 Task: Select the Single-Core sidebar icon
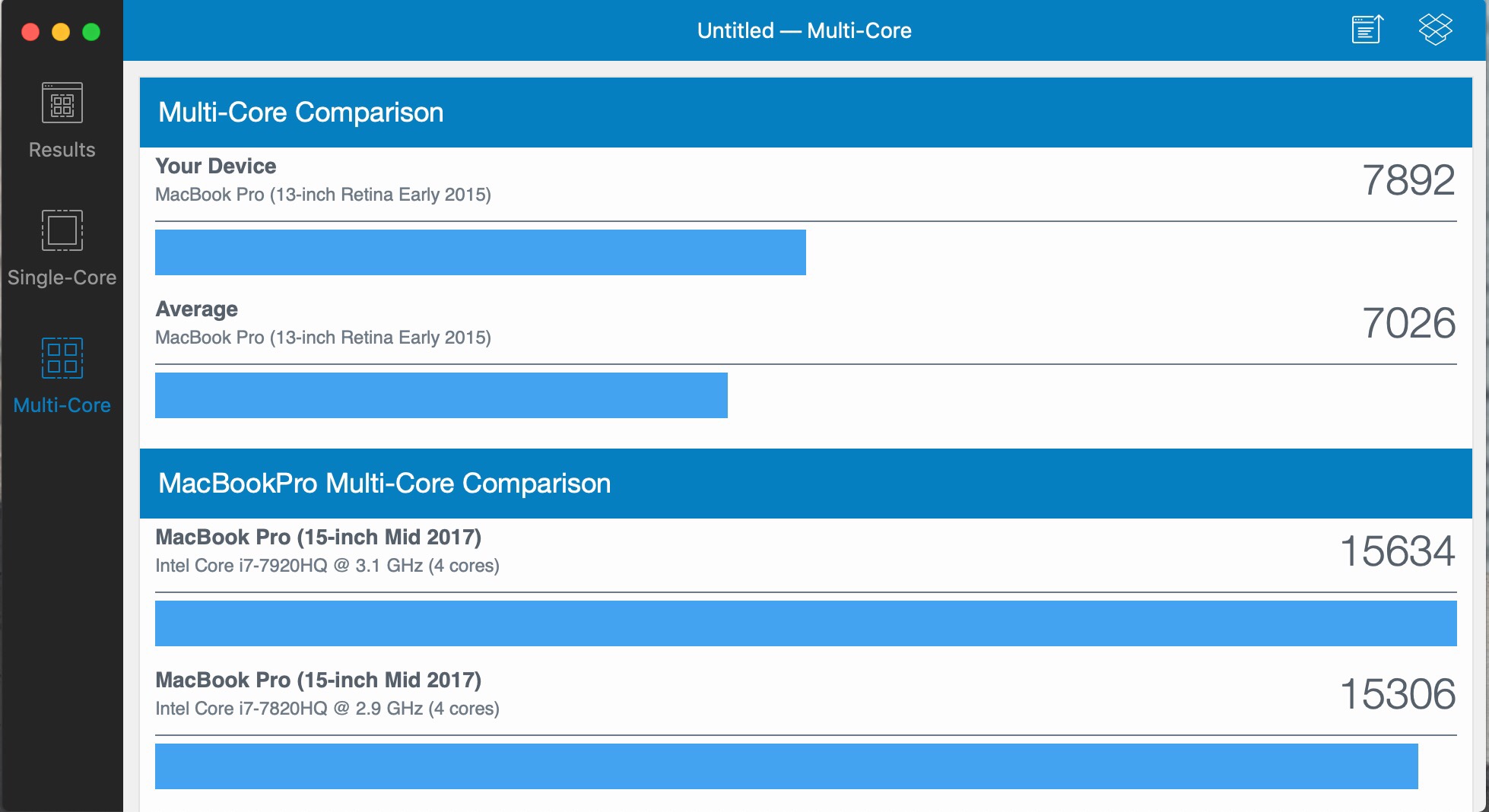tap(62, 230)
